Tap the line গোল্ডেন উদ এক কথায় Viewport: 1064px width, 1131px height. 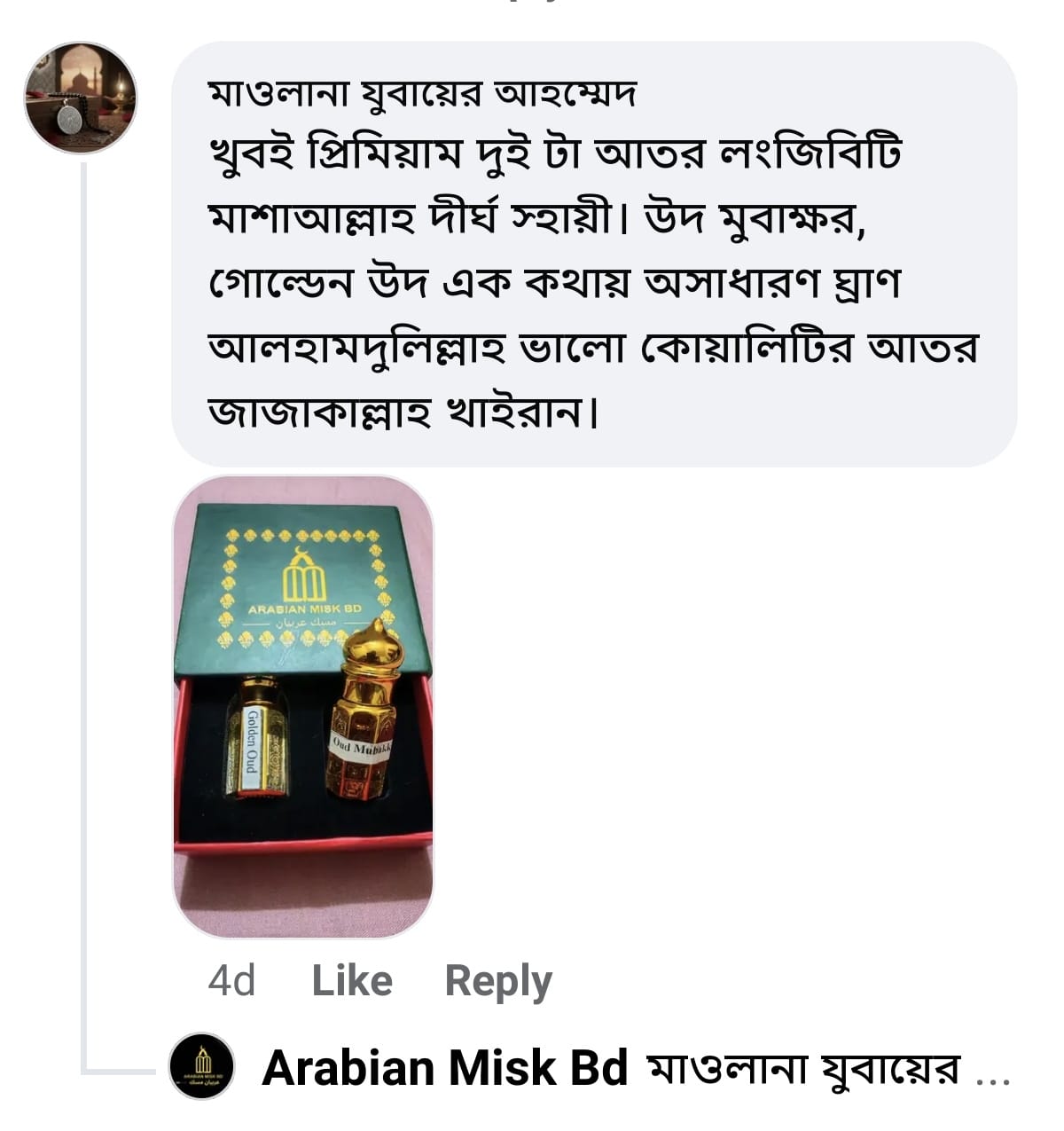(x=554, y=284)
